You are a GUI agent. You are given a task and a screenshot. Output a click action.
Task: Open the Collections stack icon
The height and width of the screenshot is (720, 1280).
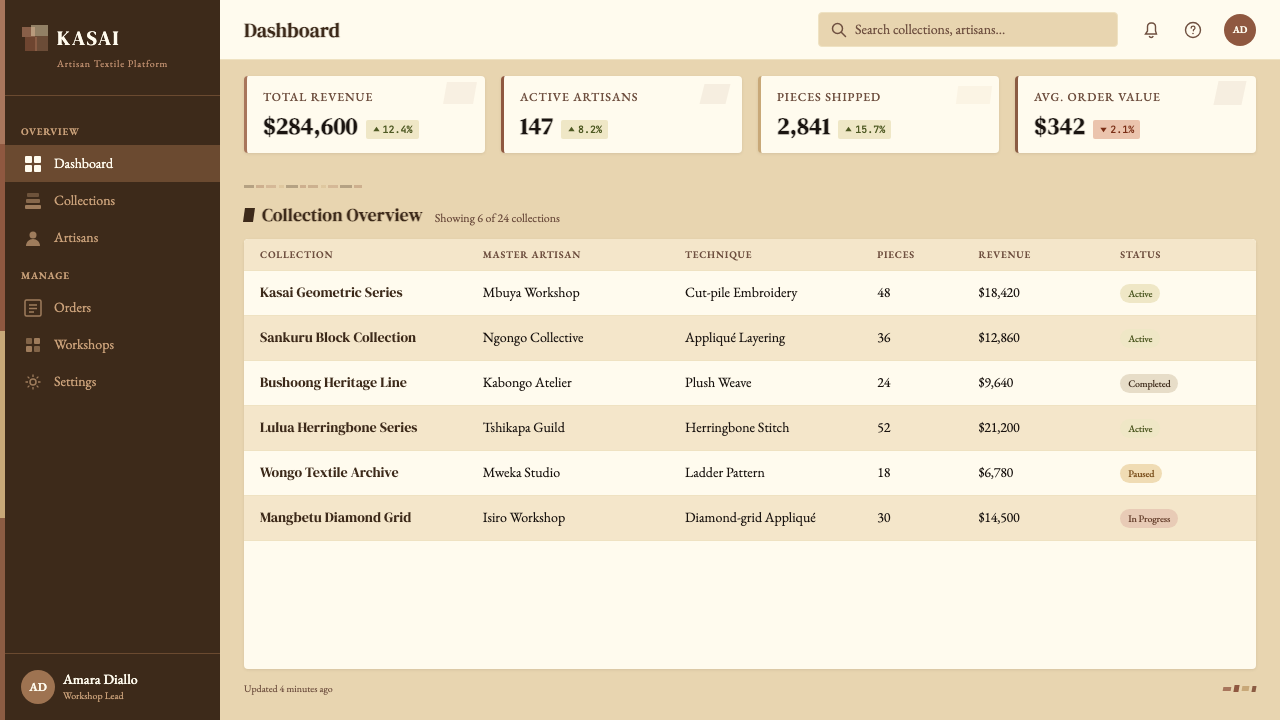pos(33,201)
